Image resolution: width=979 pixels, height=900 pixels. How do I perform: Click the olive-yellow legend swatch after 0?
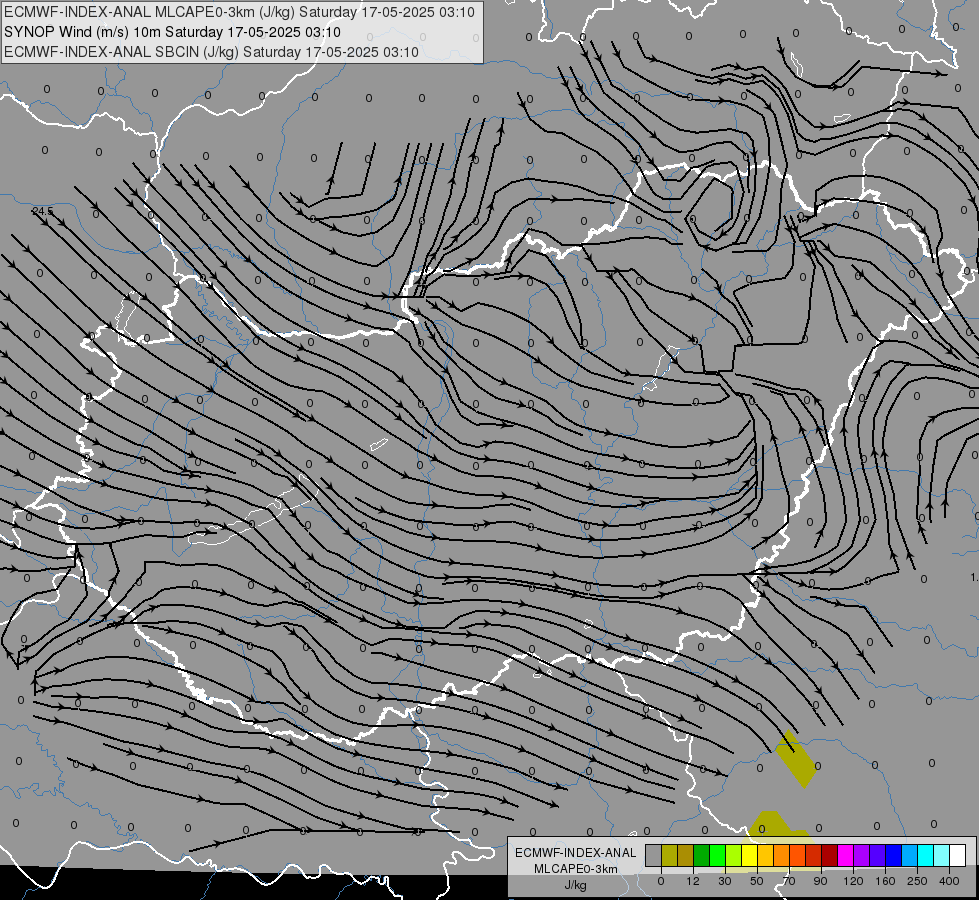(669, 856)
